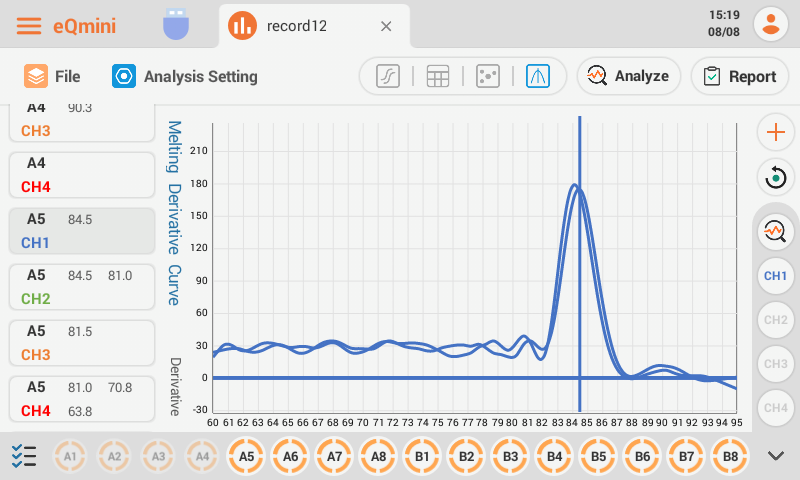Click the reset rotate icon
The width and height of the screenshot is (800, 480).
[775, 178]
